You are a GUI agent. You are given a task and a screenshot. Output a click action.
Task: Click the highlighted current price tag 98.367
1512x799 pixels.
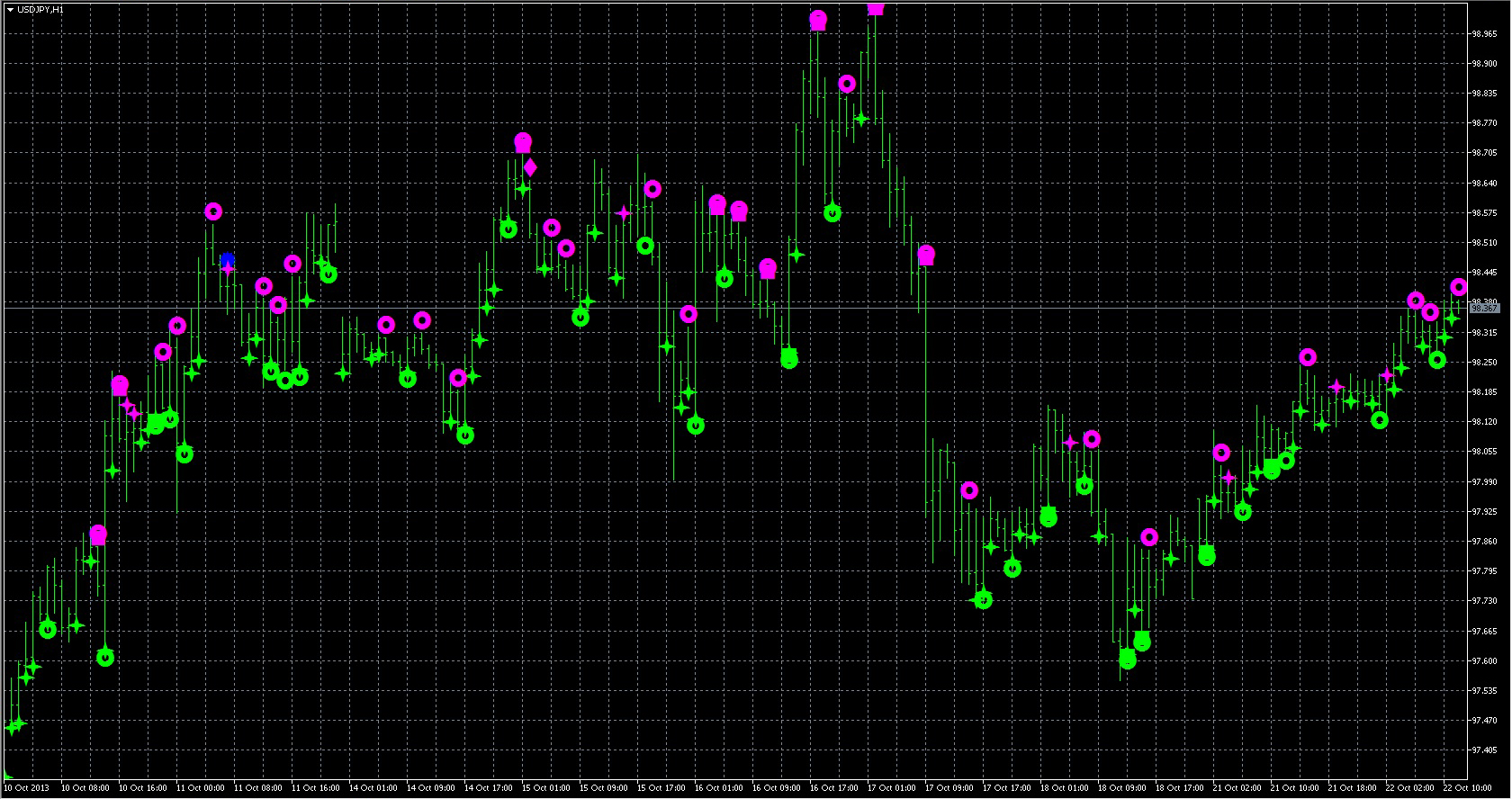pos(1484,309)
